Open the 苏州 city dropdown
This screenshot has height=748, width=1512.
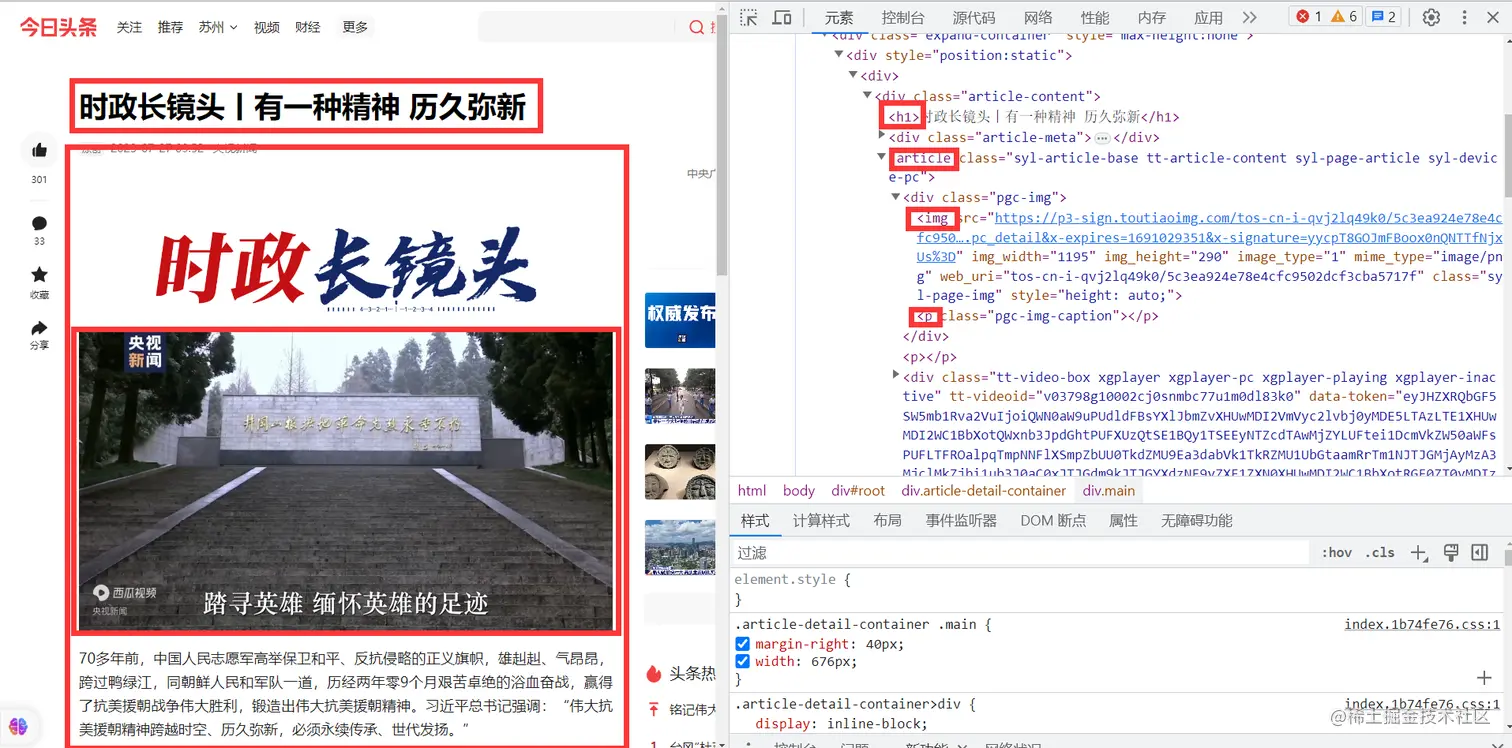pos(218,28)
